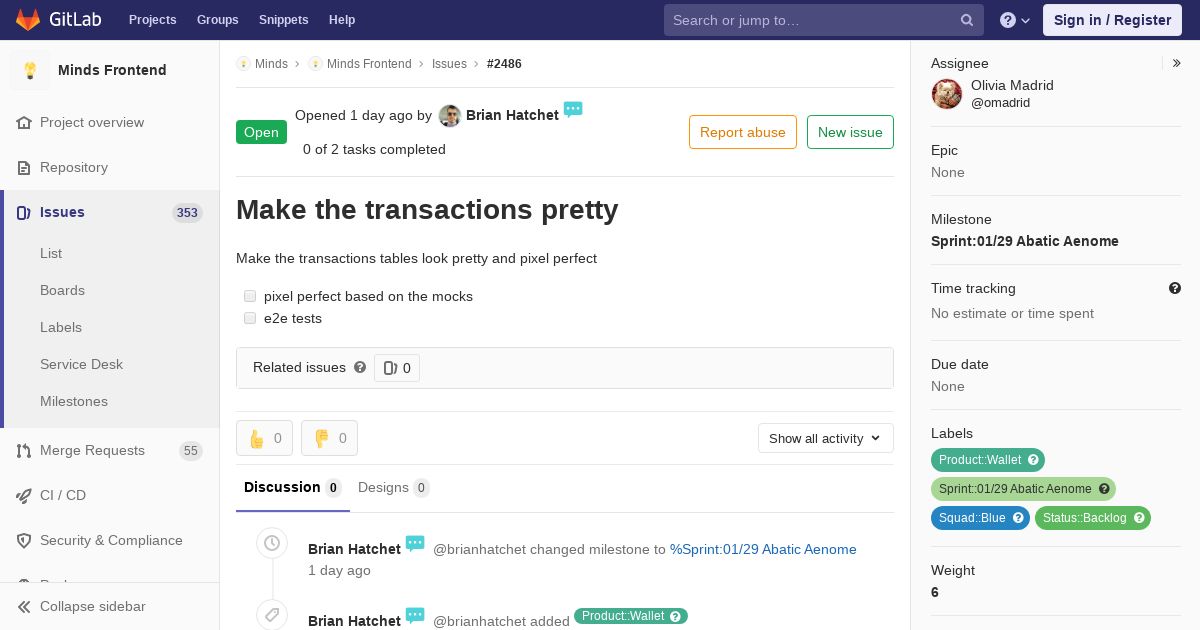Screen dimensions: 1200x630
Task: Open the %Sprint:01/29 Abatic Aenome milestone link
Action: [x=763, y=549]
